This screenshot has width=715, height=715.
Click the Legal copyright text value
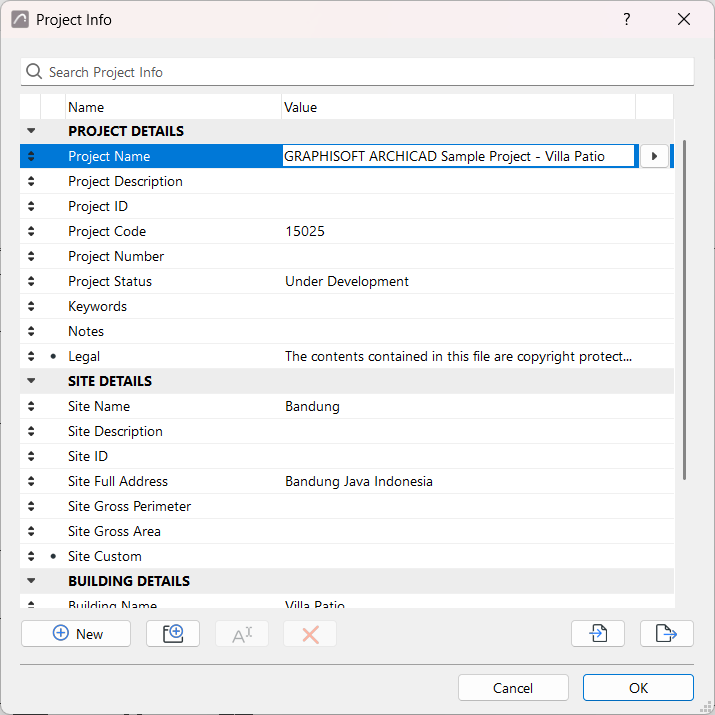coord(458,356)
